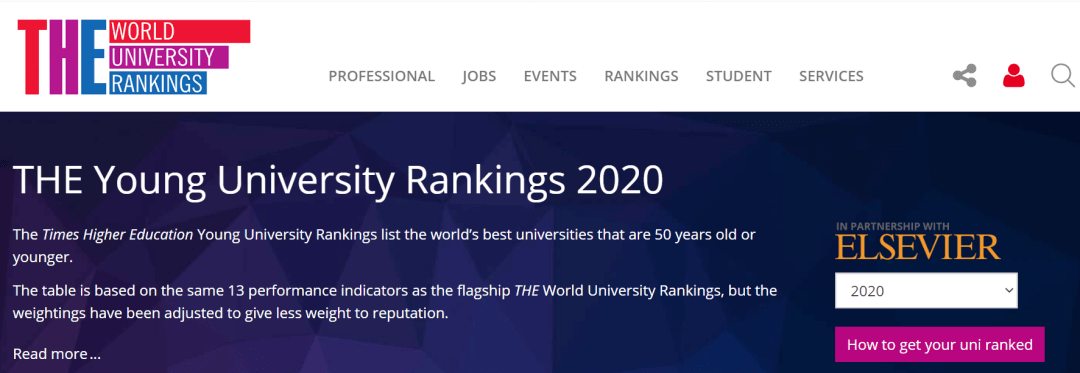Select the Student menu item

coord(738,76)
